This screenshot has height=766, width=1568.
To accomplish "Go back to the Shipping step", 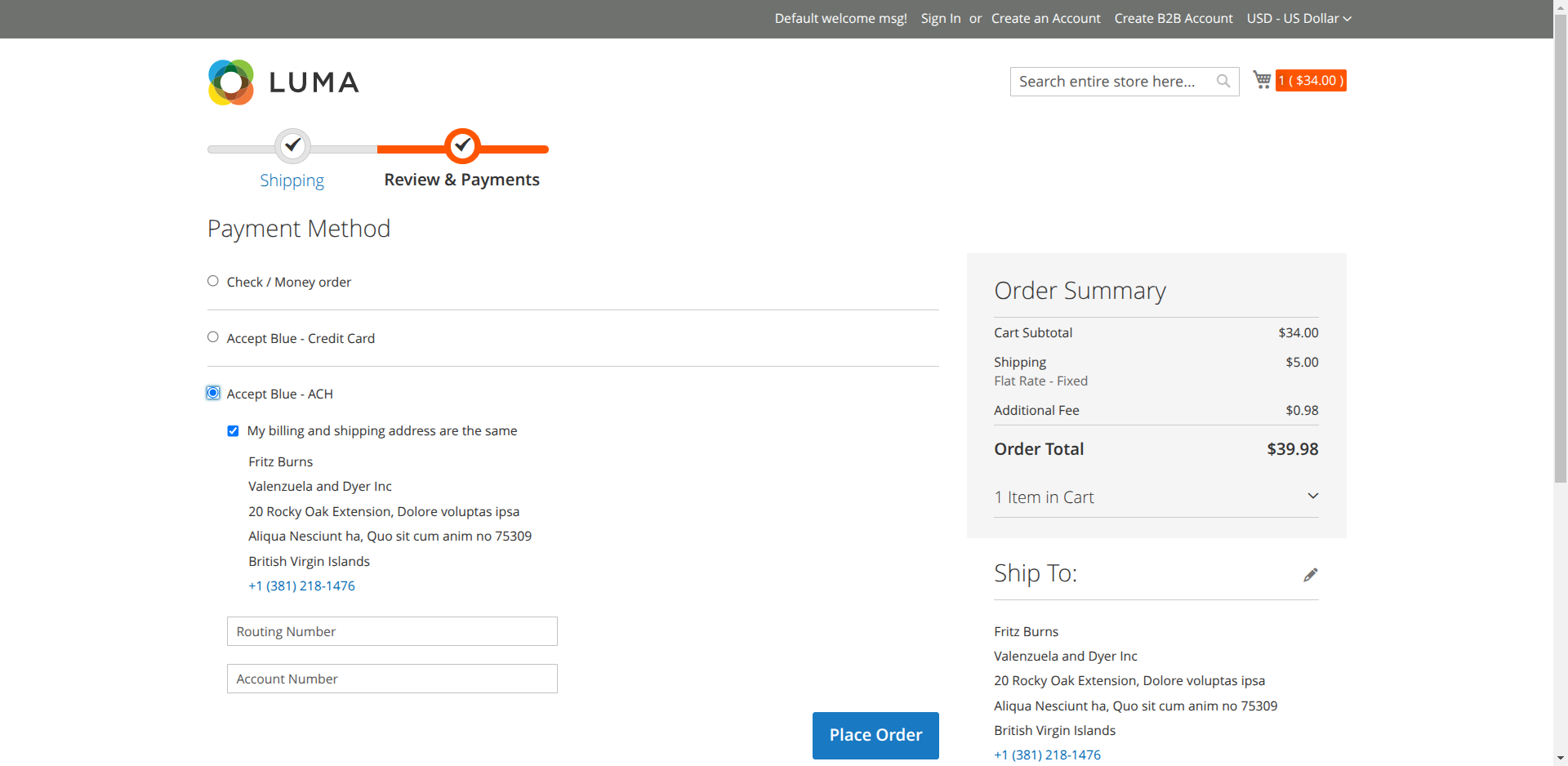I will (x=292, y=180).
